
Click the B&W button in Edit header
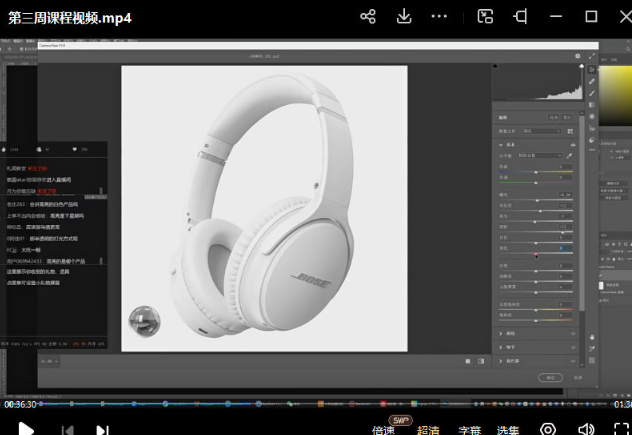pos(567,117)
